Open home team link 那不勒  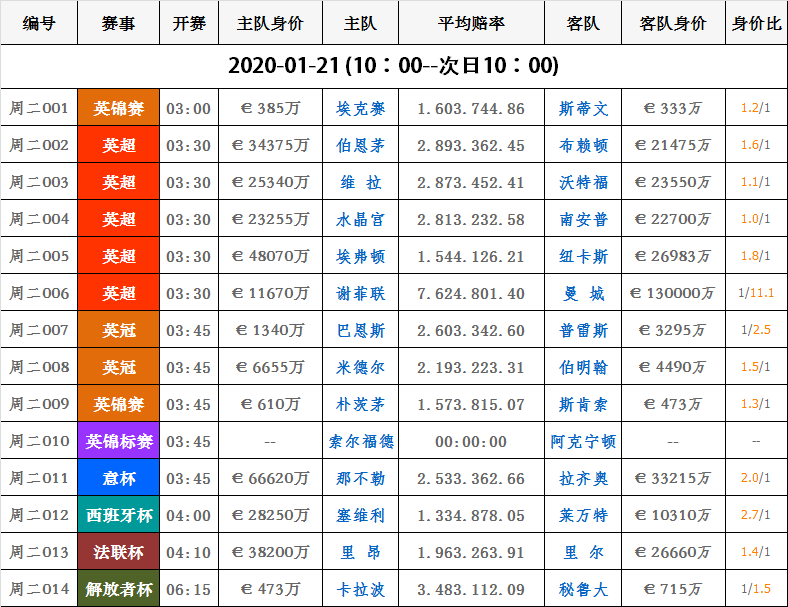(x=360, y=478)
